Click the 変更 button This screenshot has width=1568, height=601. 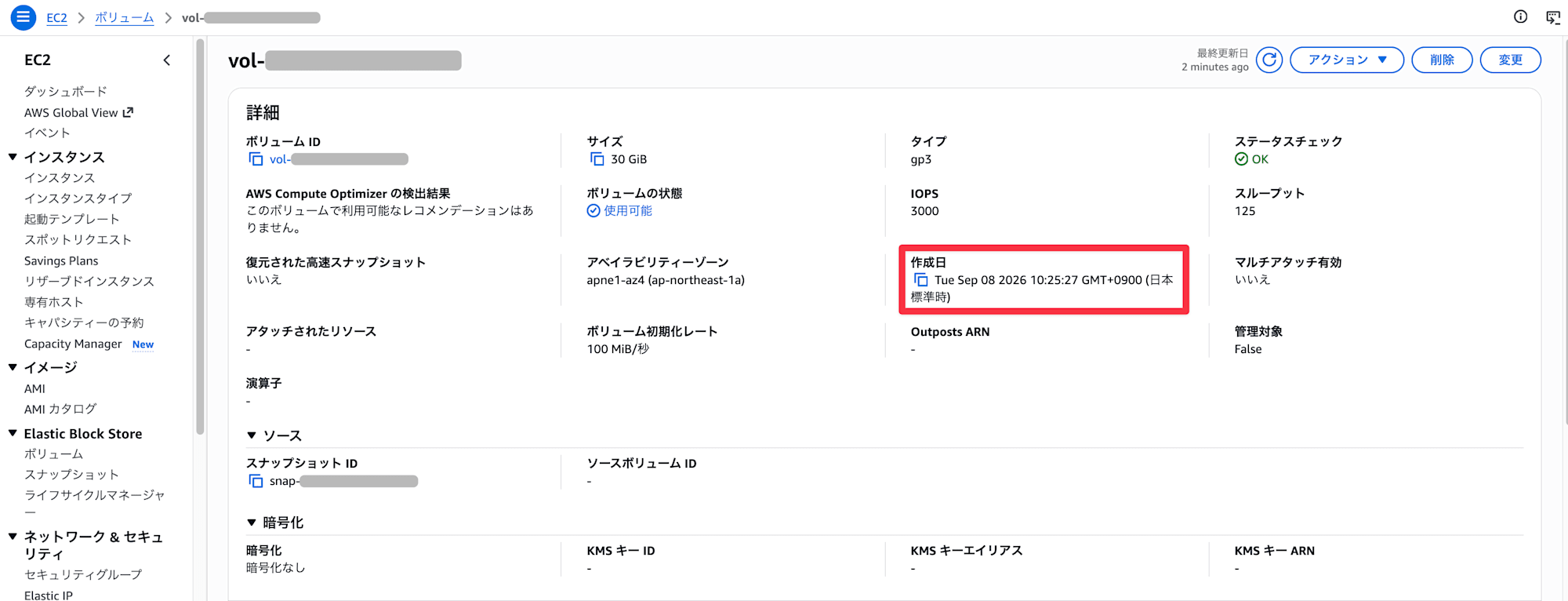tap(1510, 60)
